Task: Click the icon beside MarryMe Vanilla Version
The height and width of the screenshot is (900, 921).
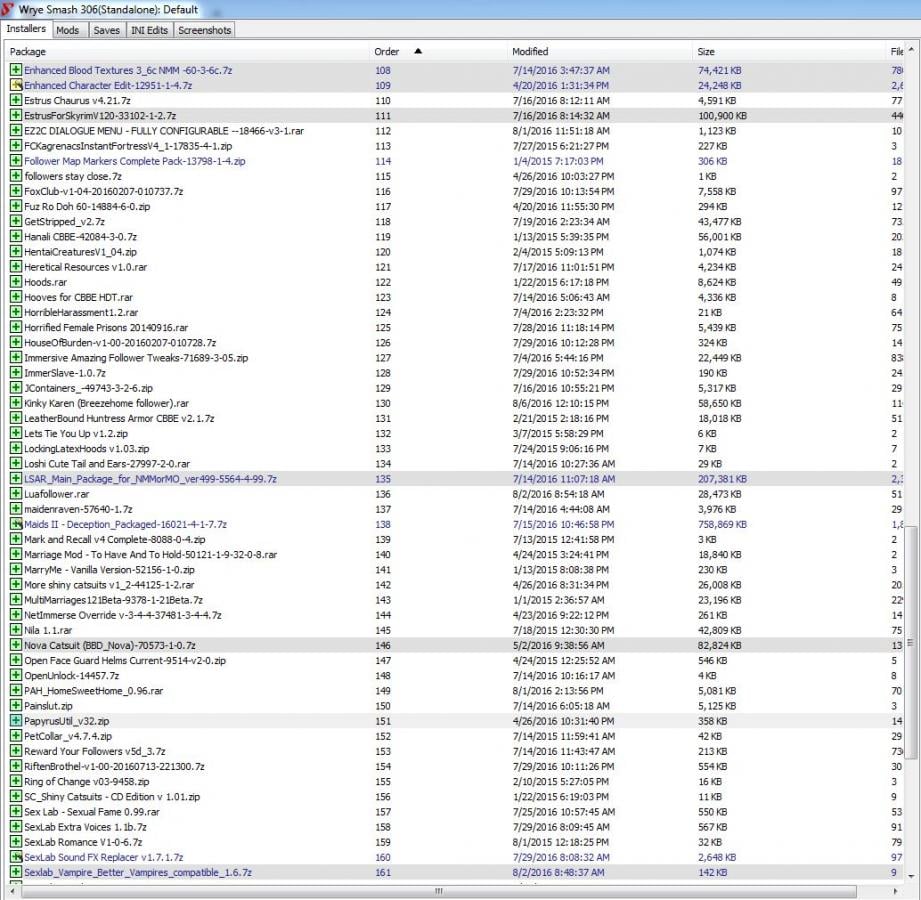Action: pyautogui.click(x=16, y=570)
